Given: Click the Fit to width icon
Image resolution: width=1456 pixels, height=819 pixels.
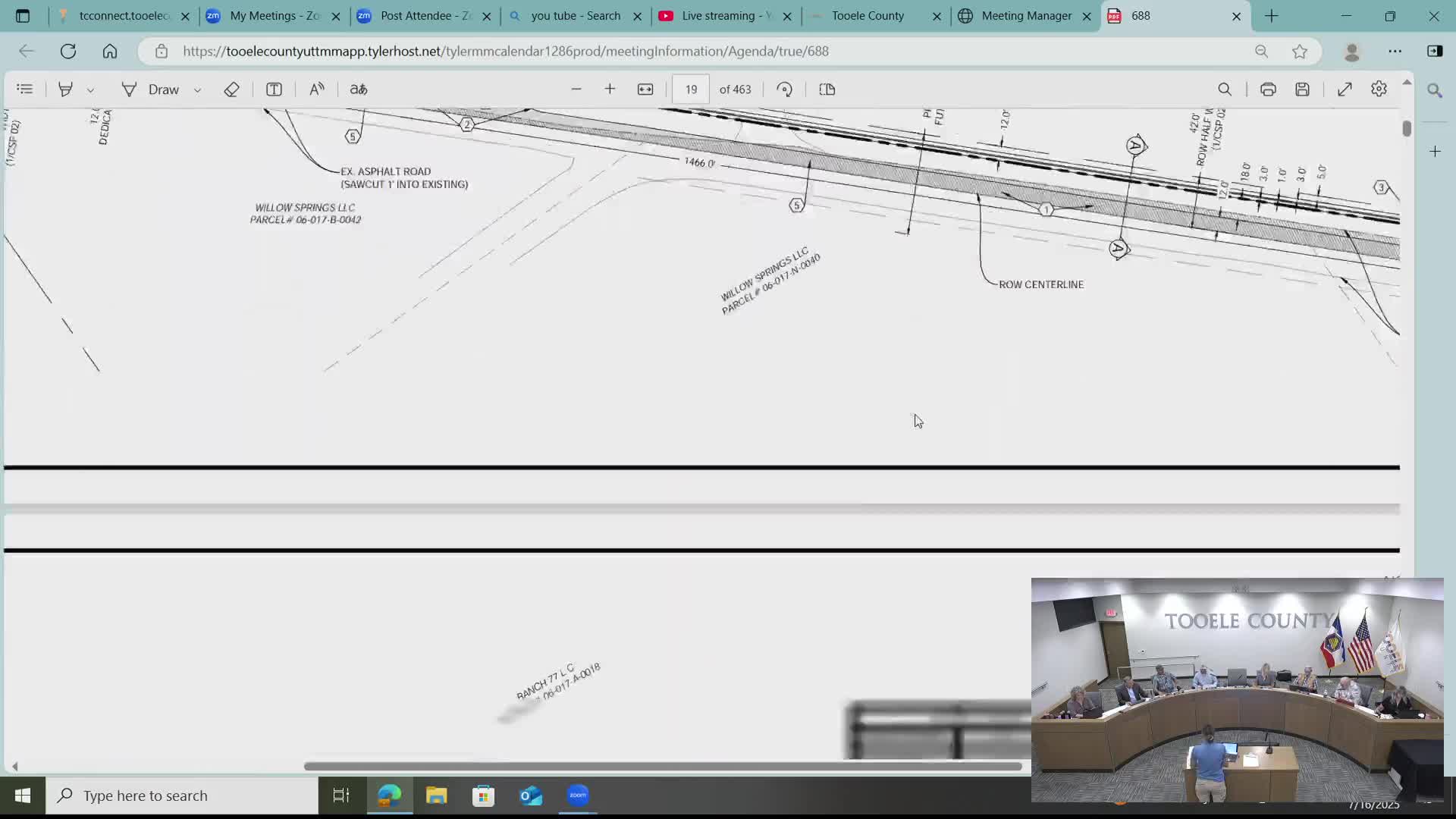Looking at the screenshot, I should [x=645, y=89].
